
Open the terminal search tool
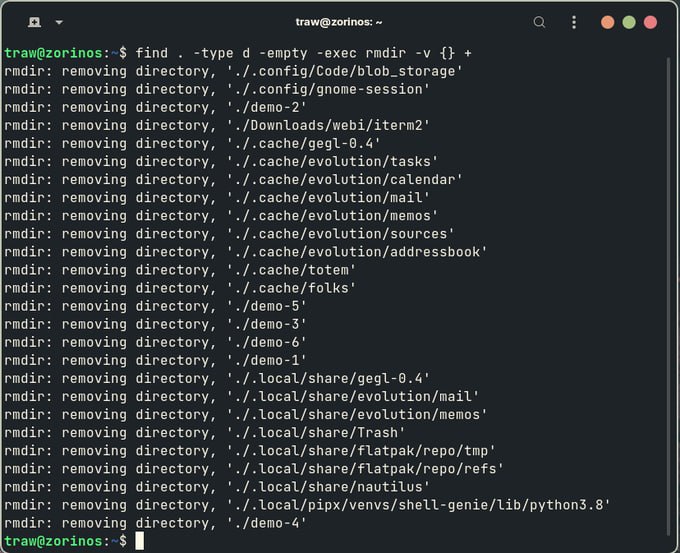[x=539, y=22]
